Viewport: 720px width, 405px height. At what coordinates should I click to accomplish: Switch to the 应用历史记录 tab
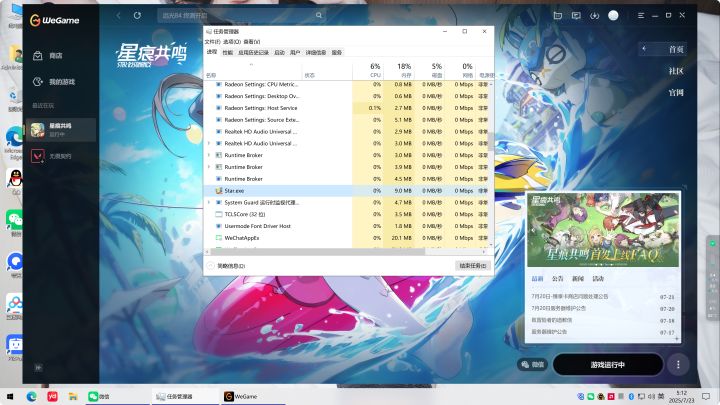(253, 53)
